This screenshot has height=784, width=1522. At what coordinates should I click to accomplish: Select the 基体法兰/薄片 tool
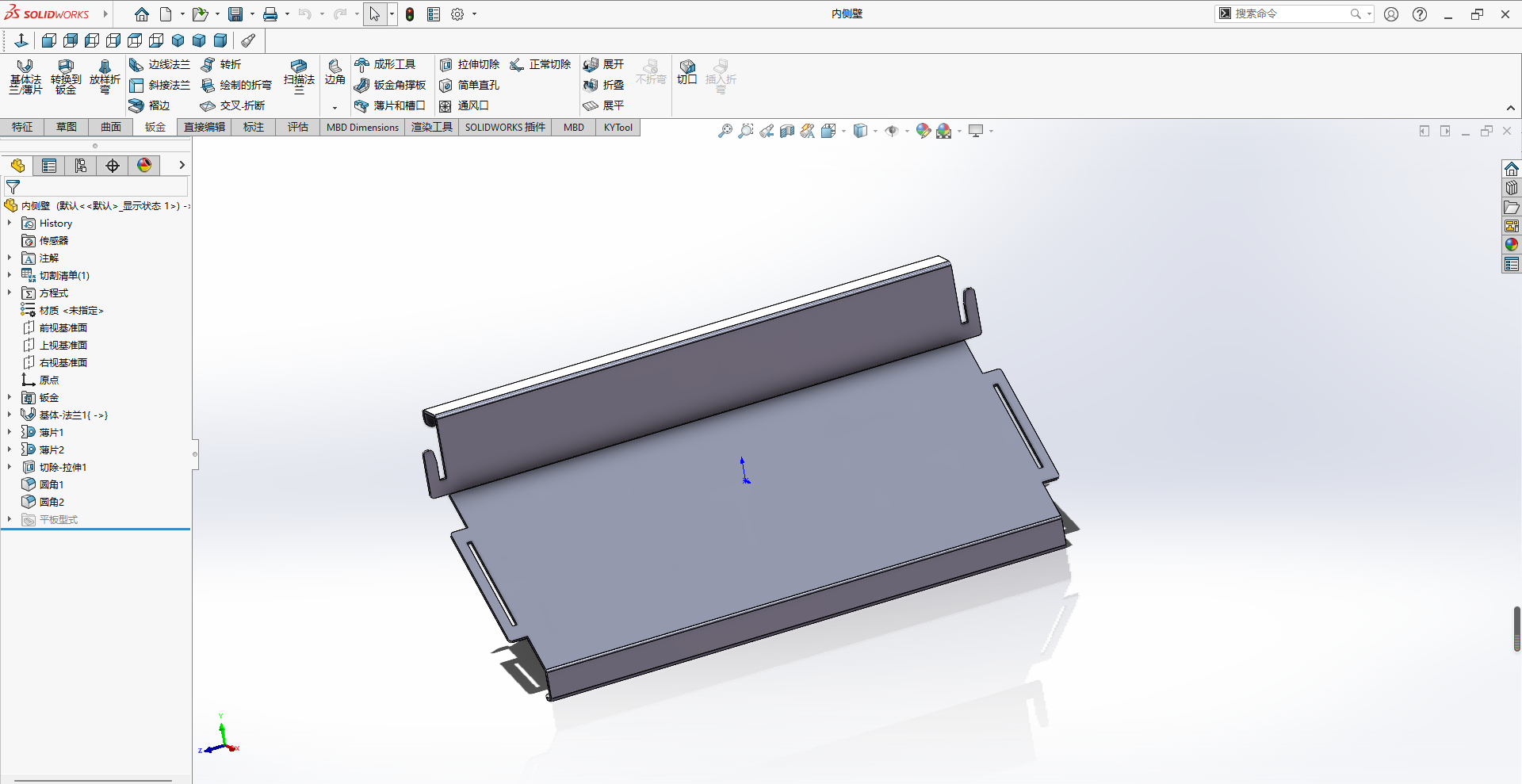(25, 77)
